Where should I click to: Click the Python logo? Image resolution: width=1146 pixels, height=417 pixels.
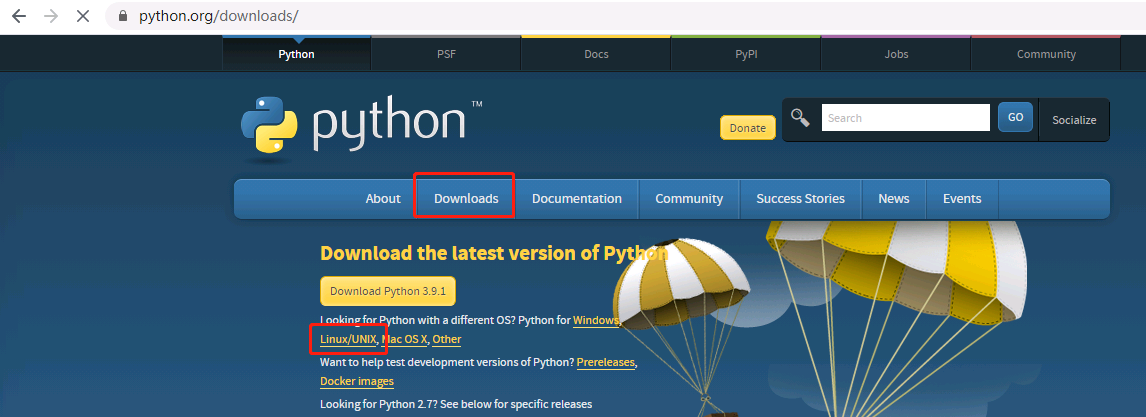pyautogui.click(x=362, y=127)
